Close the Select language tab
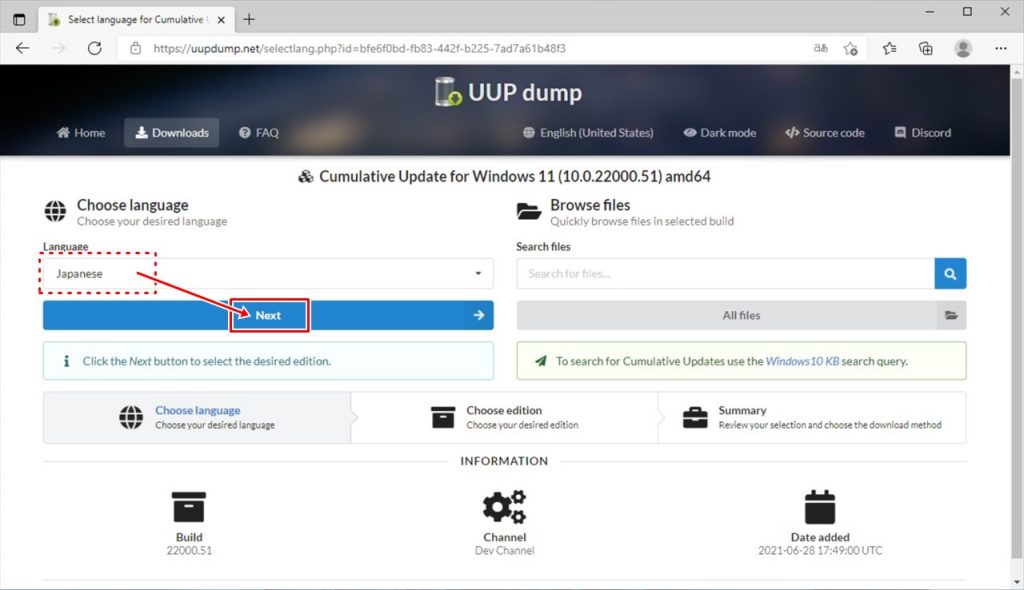 [x=221, y=20]
